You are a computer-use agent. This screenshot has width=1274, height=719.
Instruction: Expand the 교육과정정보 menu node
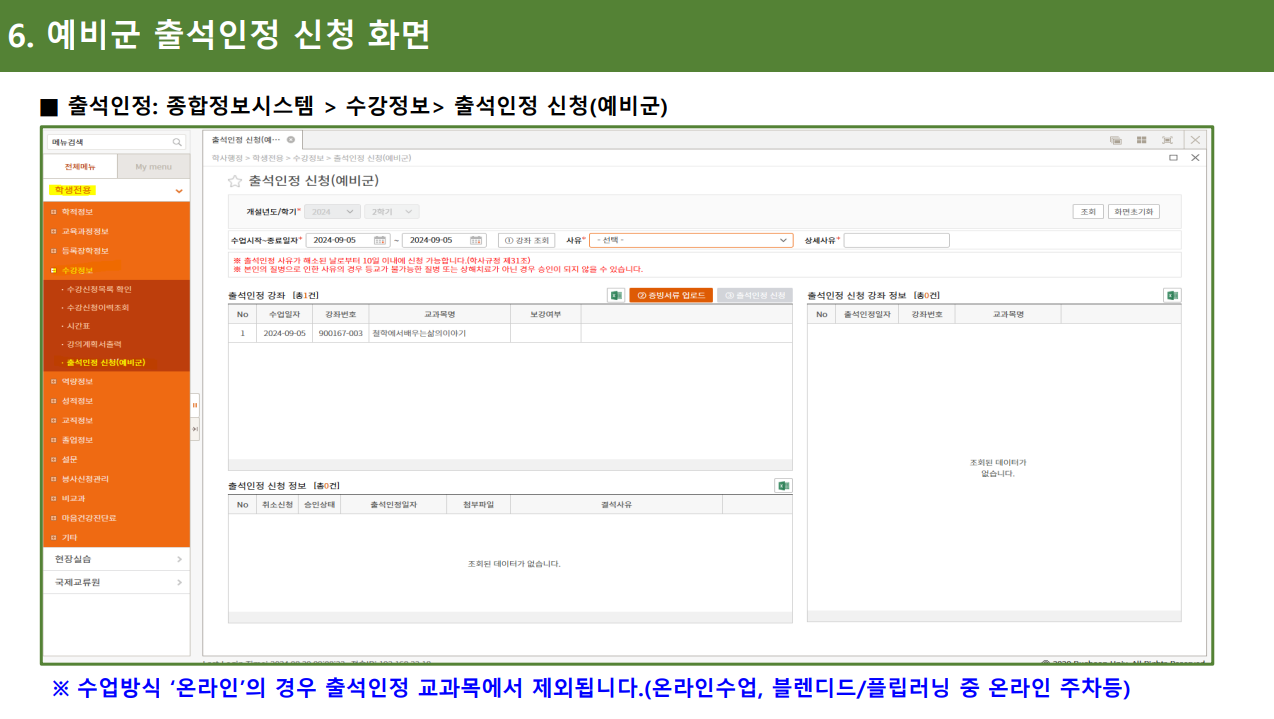[x=54, y=231]
